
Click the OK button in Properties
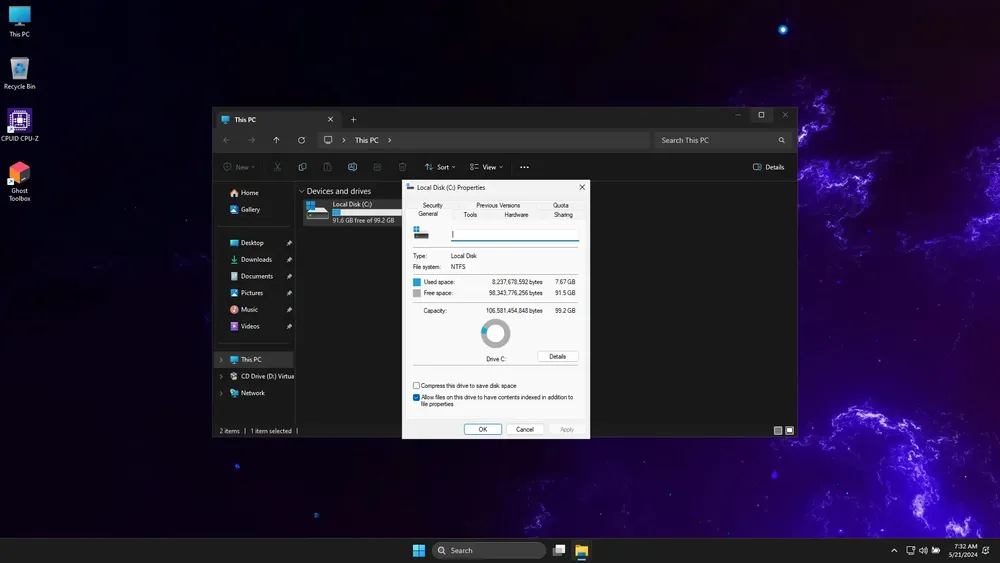pos(483,429)
